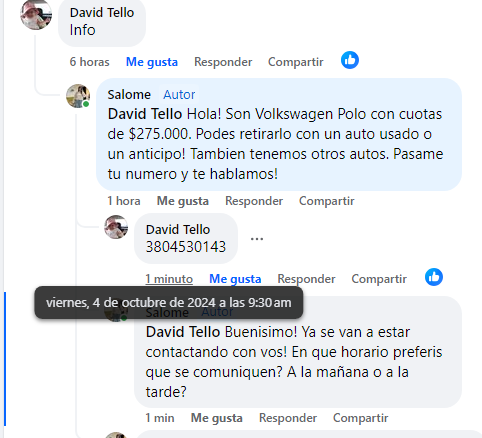
Task: Open the 6 horas timestamp link
Action: coord(89,62)
